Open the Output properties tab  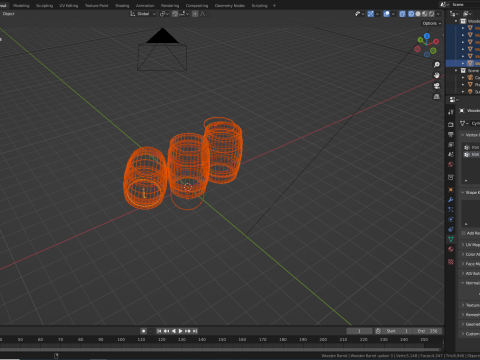coord(451,134)
